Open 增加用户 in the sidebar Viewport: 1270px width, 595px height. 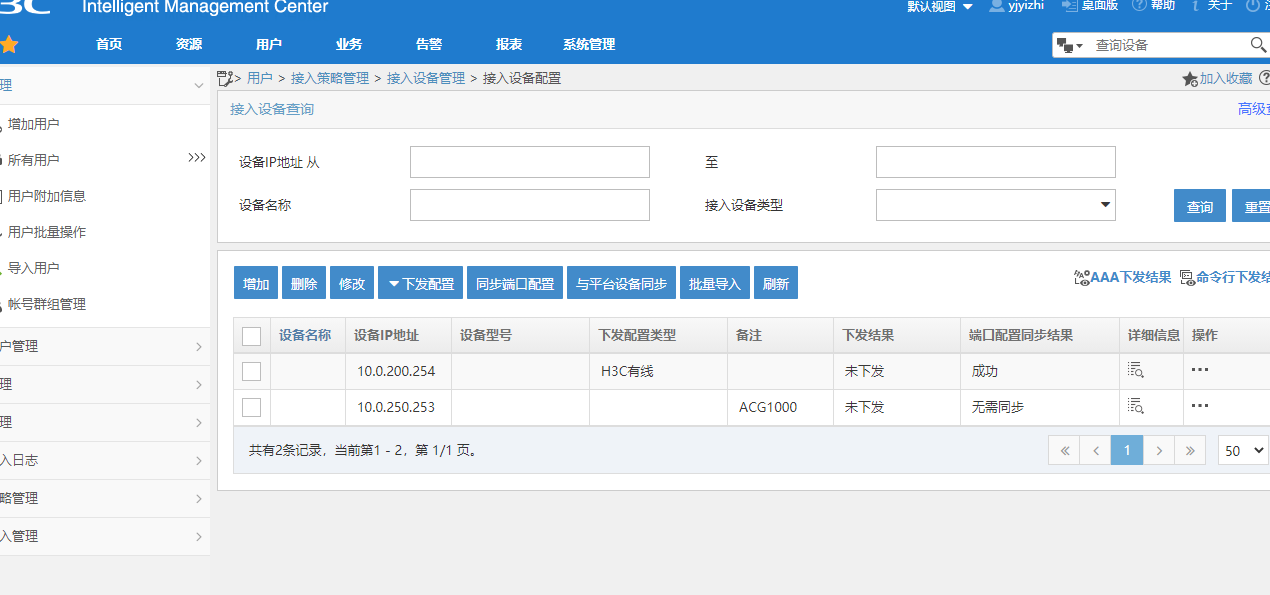click(x=34, y=124)
